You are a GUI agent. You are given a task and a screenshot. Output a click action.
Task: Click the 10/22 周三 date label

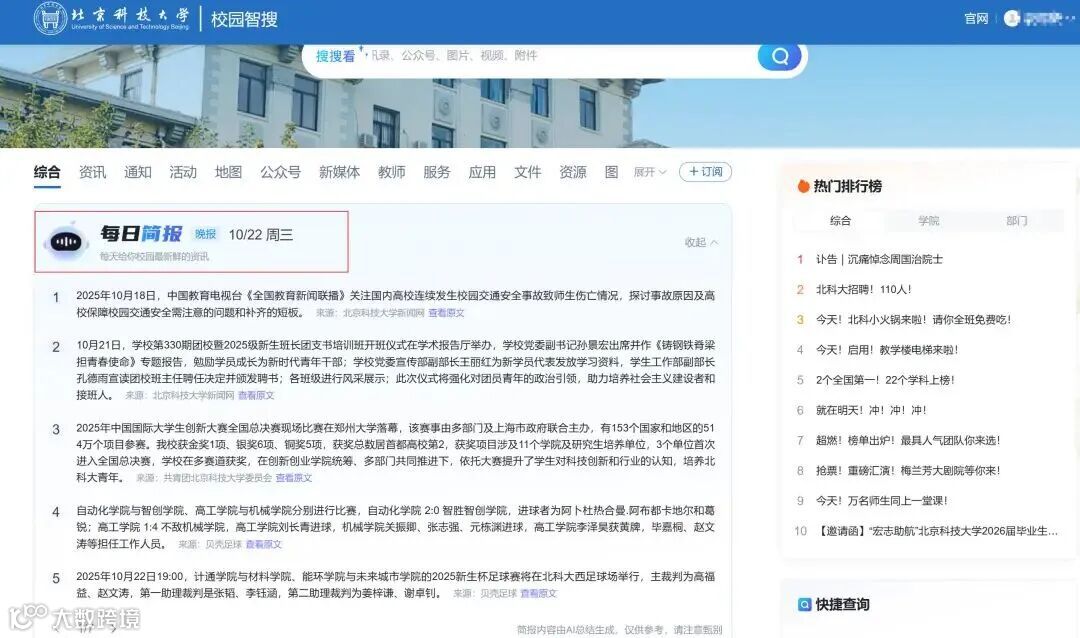click(261, 235)
